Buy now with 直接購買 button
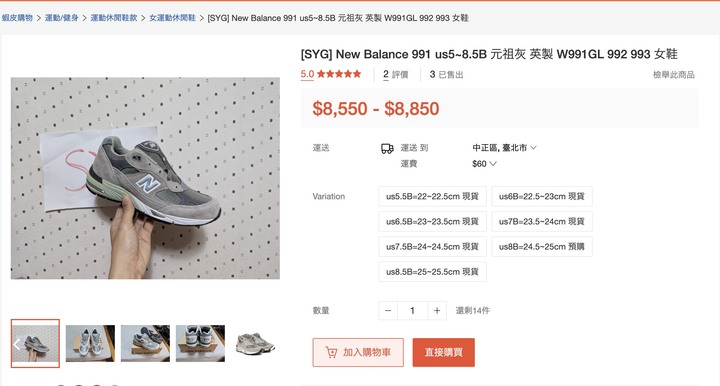The width and height of the screenshot is (720, 386). coord(444,352)
